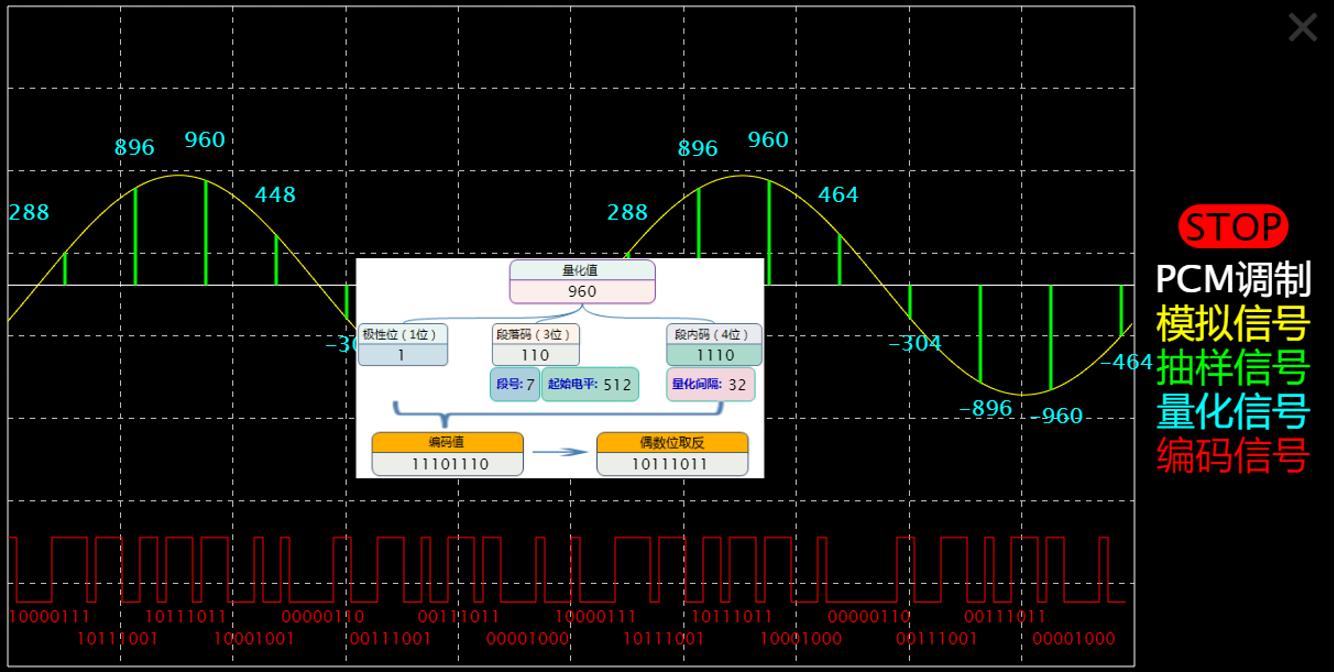Select the 量化值 960 box in popup
1334x672 pixels.
582,281
